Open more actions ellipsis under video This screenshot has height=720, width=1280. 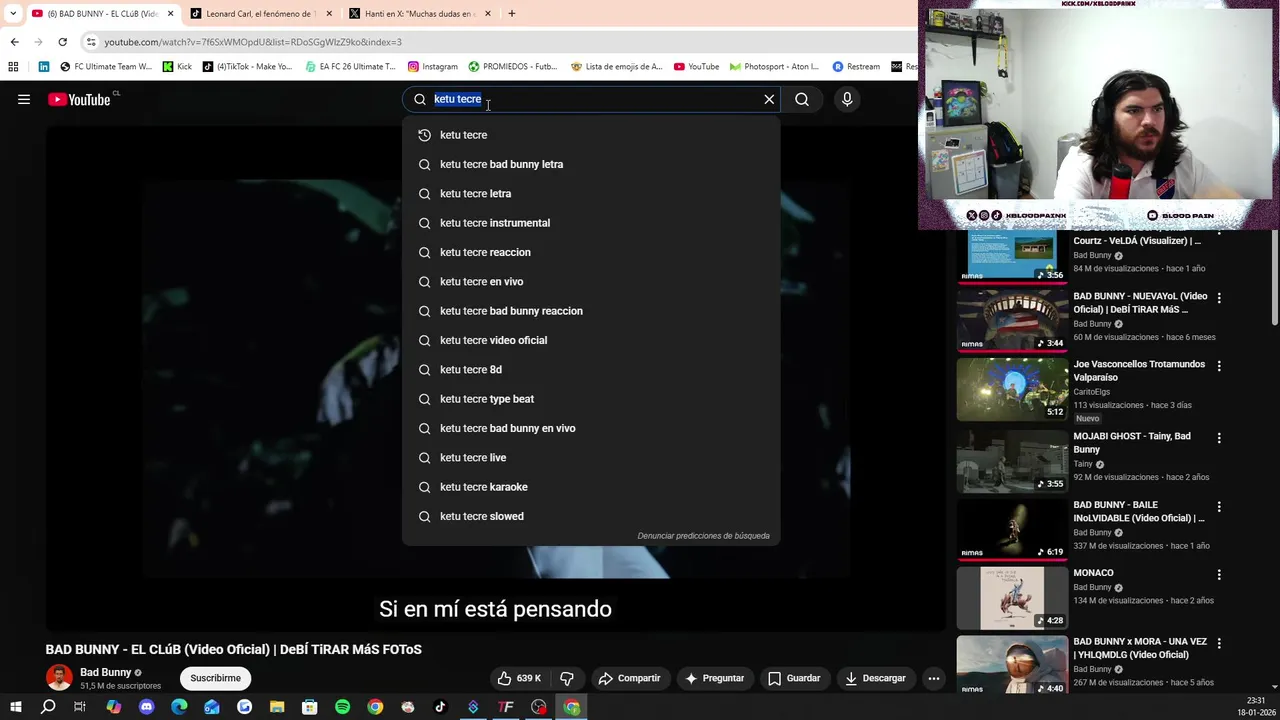point(934,678)
